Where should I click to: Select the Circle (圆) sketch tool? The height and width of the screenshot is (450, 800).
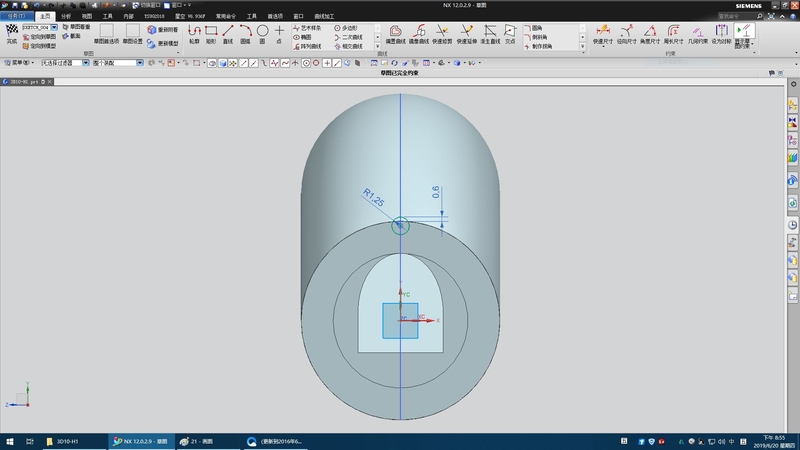click(x=262, y=32)
